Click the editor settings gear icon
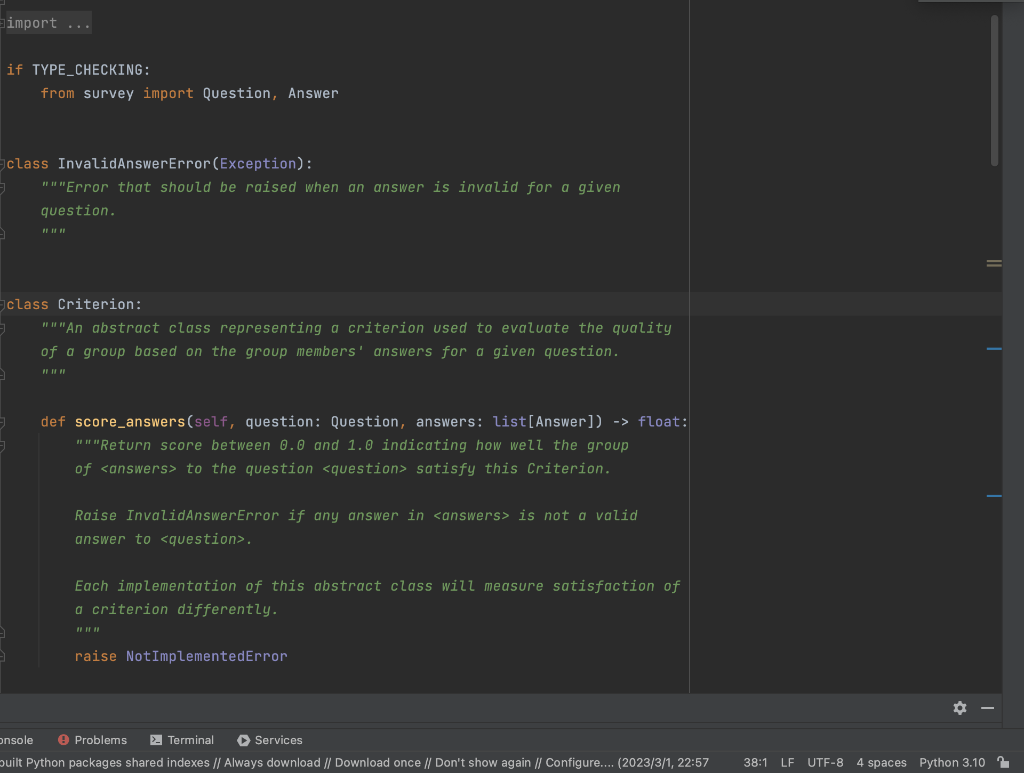1024x773 pixels. tap(959, 708)
